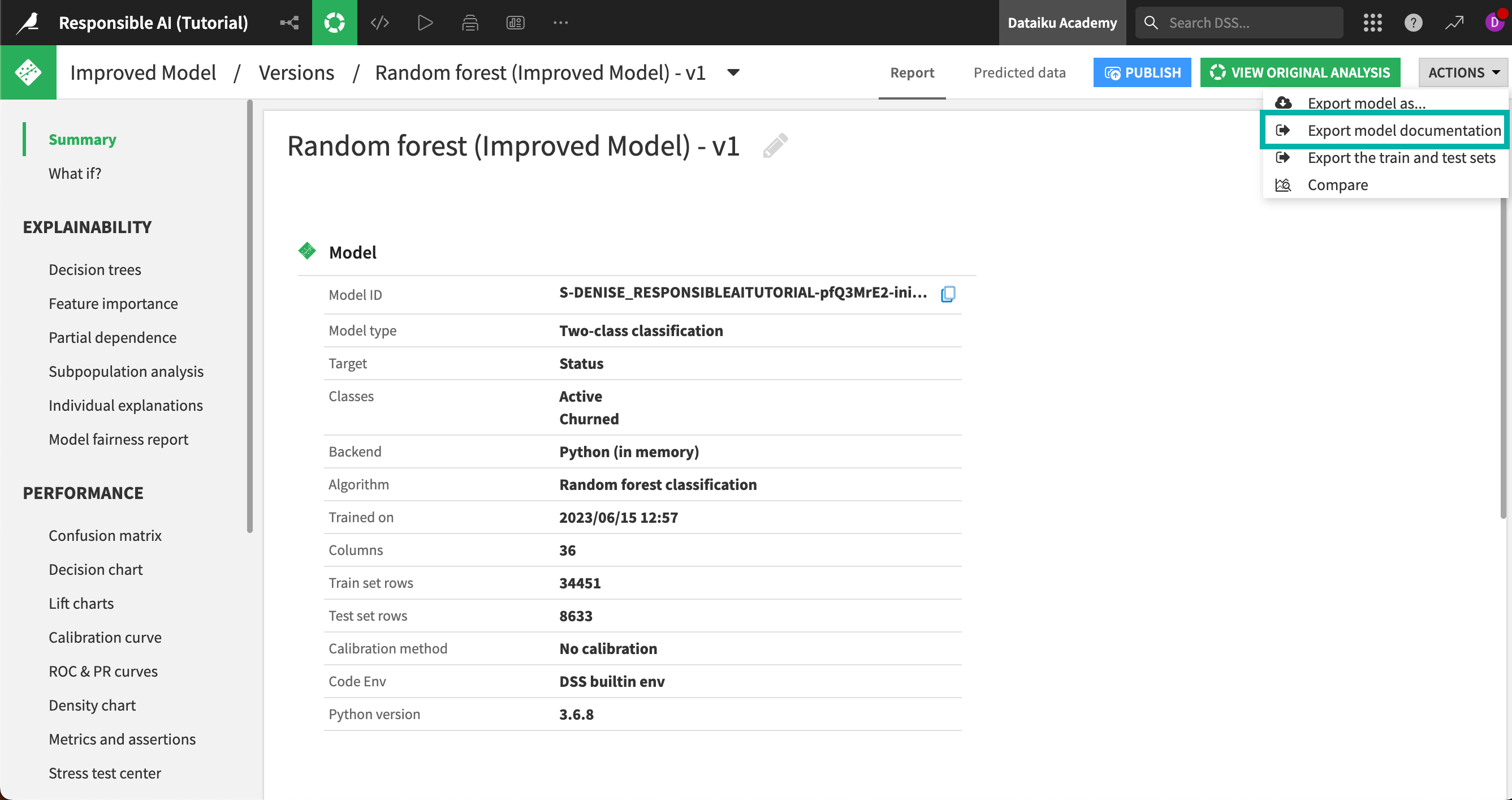This screenshot has width=1512, height=800.
Task: Click the Jobs play icon
Action: pos(425,22)
